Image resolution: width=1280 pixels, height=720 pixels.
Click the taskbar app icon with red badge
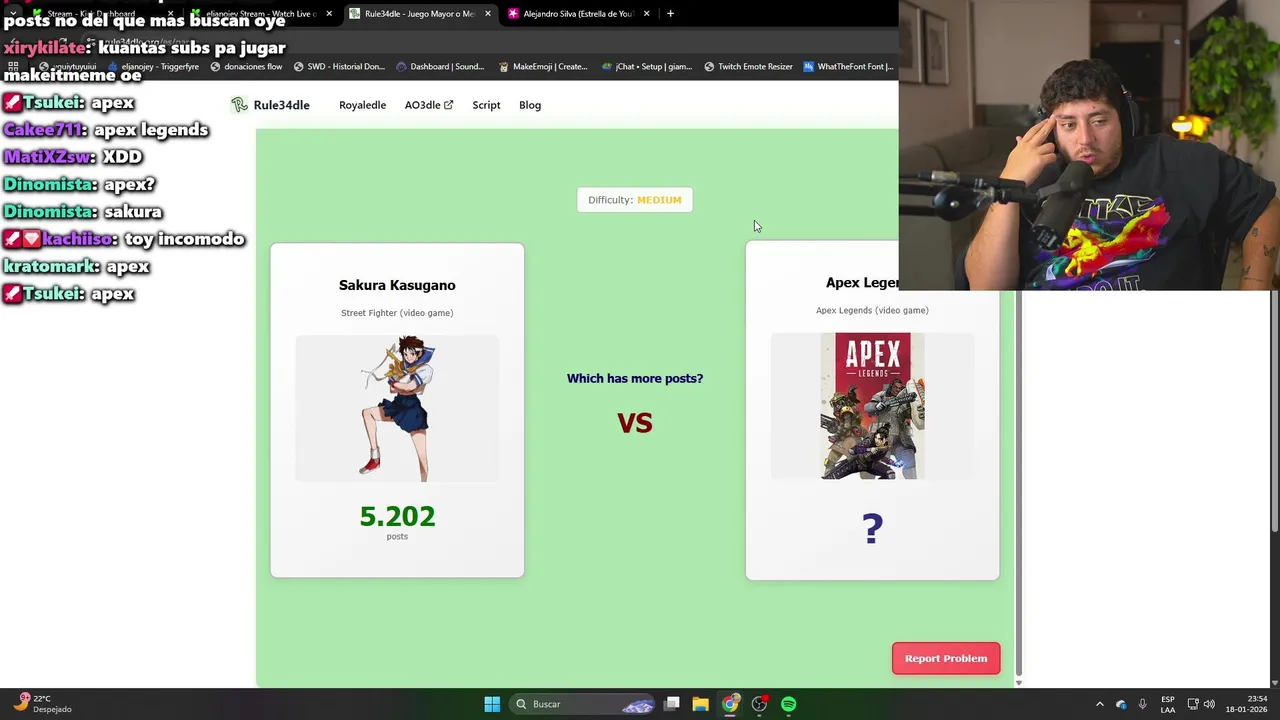point(760,704)
